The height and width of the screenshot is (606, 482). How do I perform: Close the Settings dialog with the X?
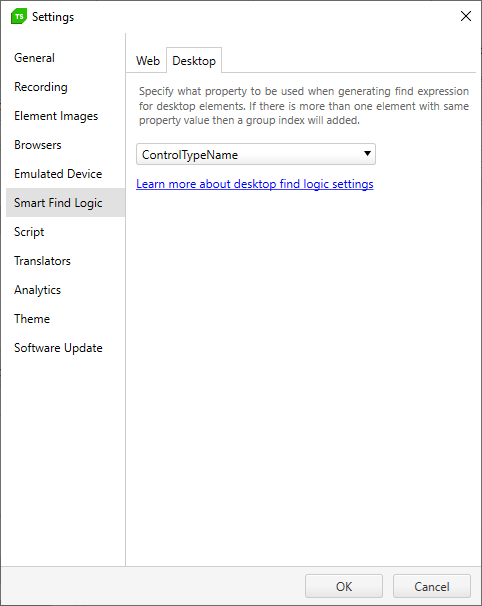click(466, 16)
